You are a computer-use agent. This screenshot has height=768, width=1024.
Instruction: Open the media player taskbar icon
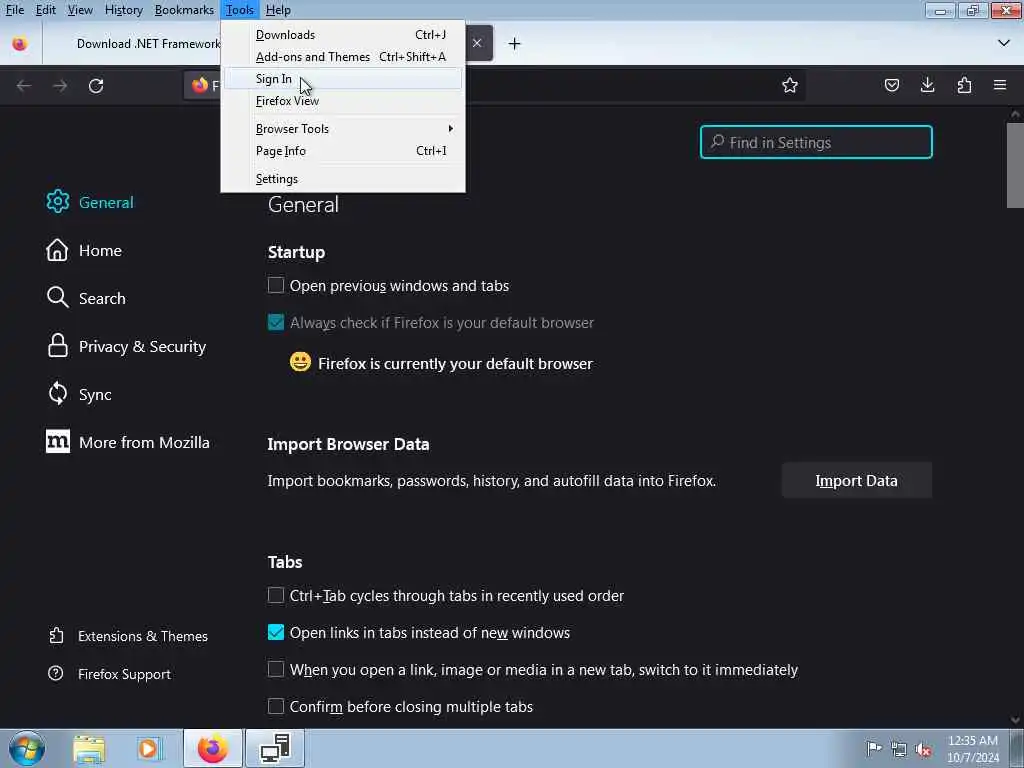pos(149,749)
